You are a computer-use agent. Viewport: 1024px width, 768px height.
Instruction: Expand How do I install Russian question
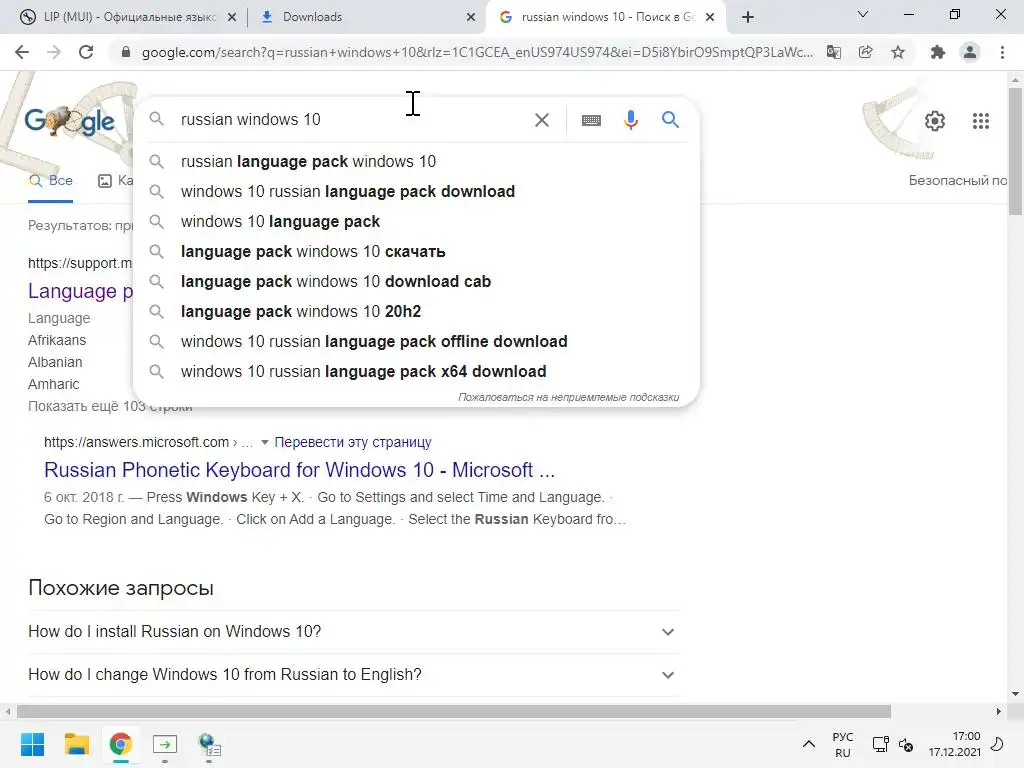tap(354, 632)
